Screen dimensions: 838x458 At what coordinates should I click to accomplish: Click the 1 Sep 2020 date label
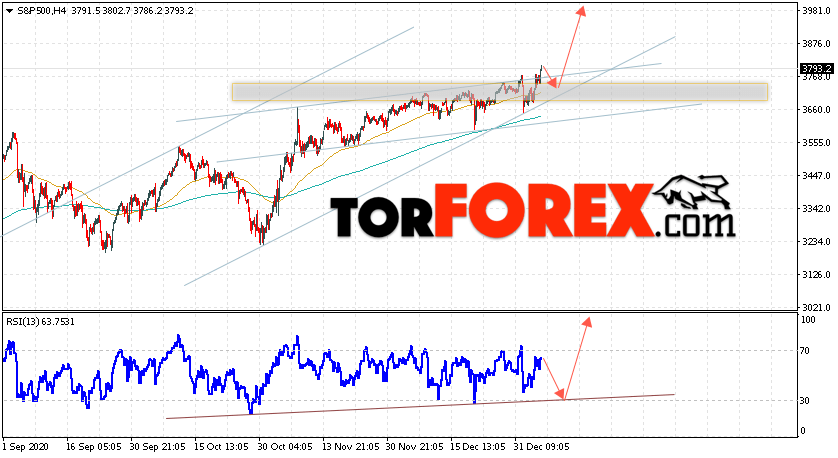[x=26, y=447]
